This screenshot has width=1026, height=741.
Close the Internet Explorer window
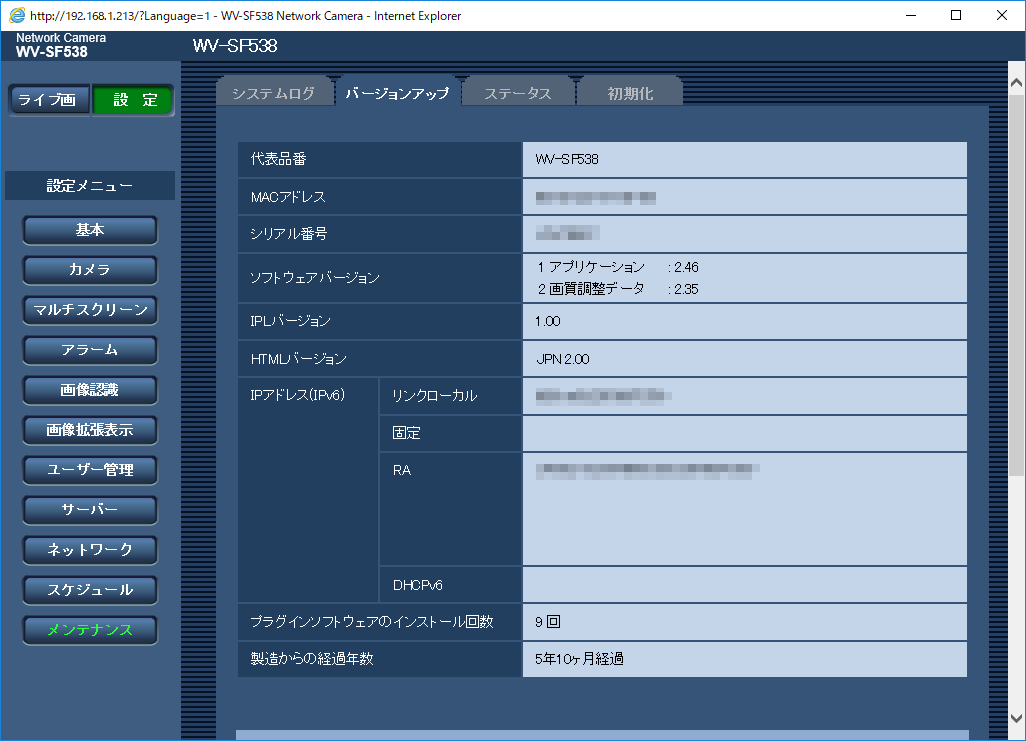1002,15
